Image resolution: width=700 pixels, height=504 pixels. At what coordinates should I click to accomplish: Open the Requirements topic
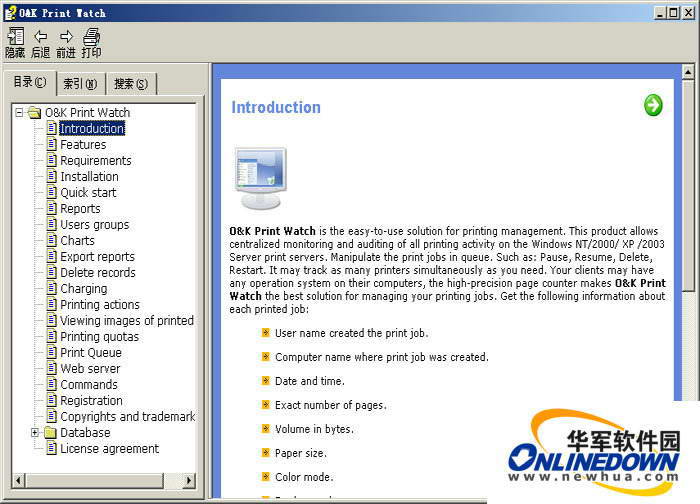pyautogui.click(x=96, y=160)
